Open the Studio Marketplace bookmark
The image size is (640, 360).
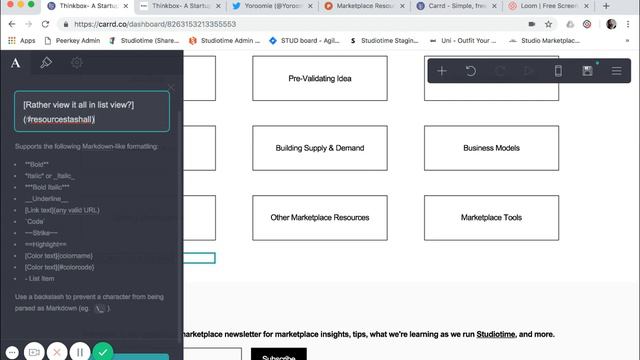coord(545,40)
